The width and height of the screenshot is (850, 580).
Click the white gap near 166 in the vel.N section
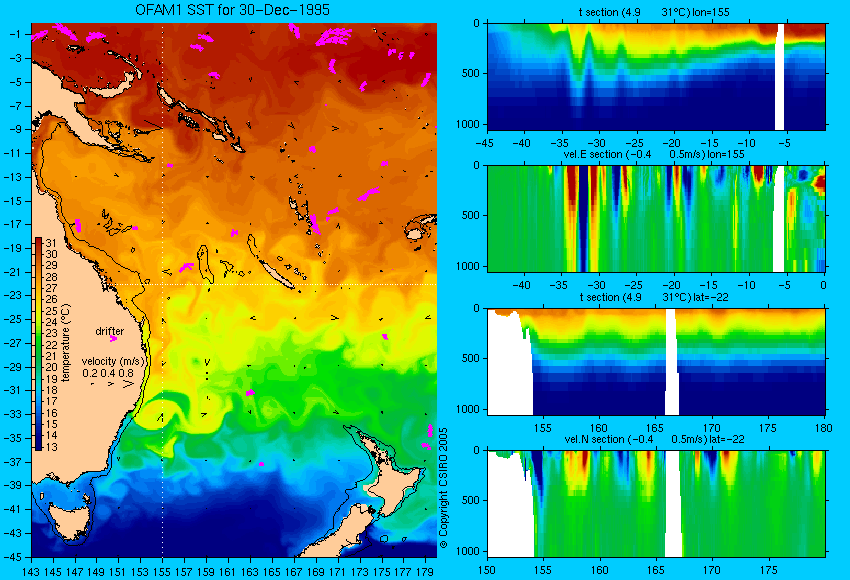pos(673,503)
